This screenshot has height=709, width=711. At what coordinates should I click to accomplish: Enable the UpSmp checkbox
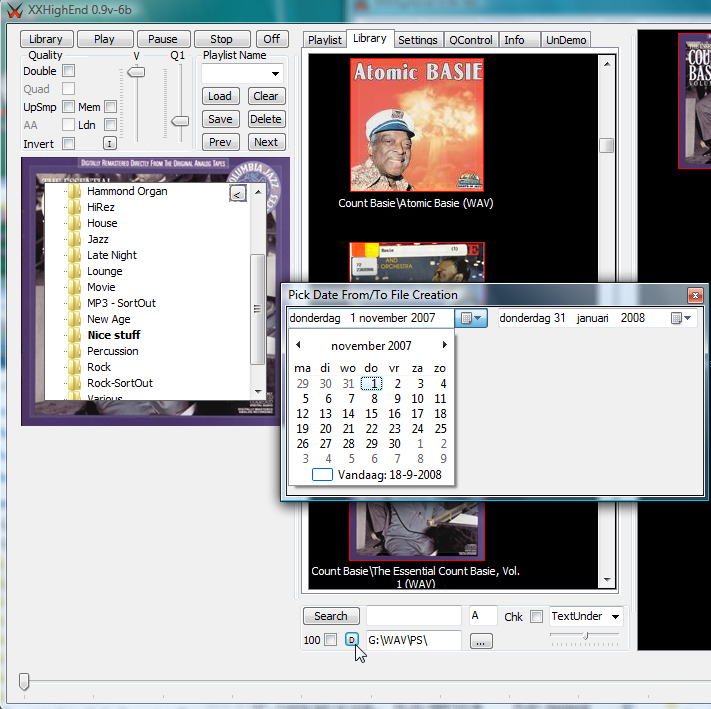(x=68, y=107)
